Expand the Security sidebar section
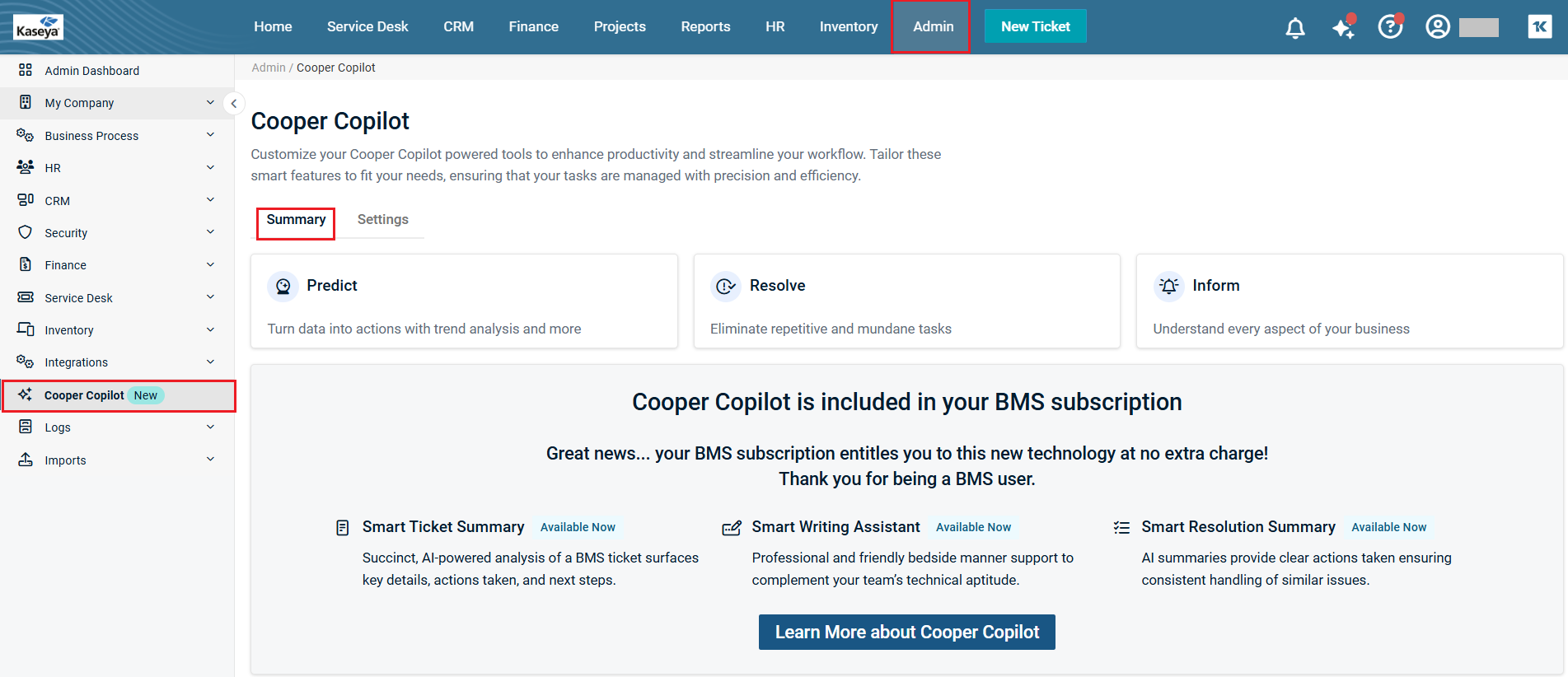This screenshot has width=1568, height=677. pos(117,233)
